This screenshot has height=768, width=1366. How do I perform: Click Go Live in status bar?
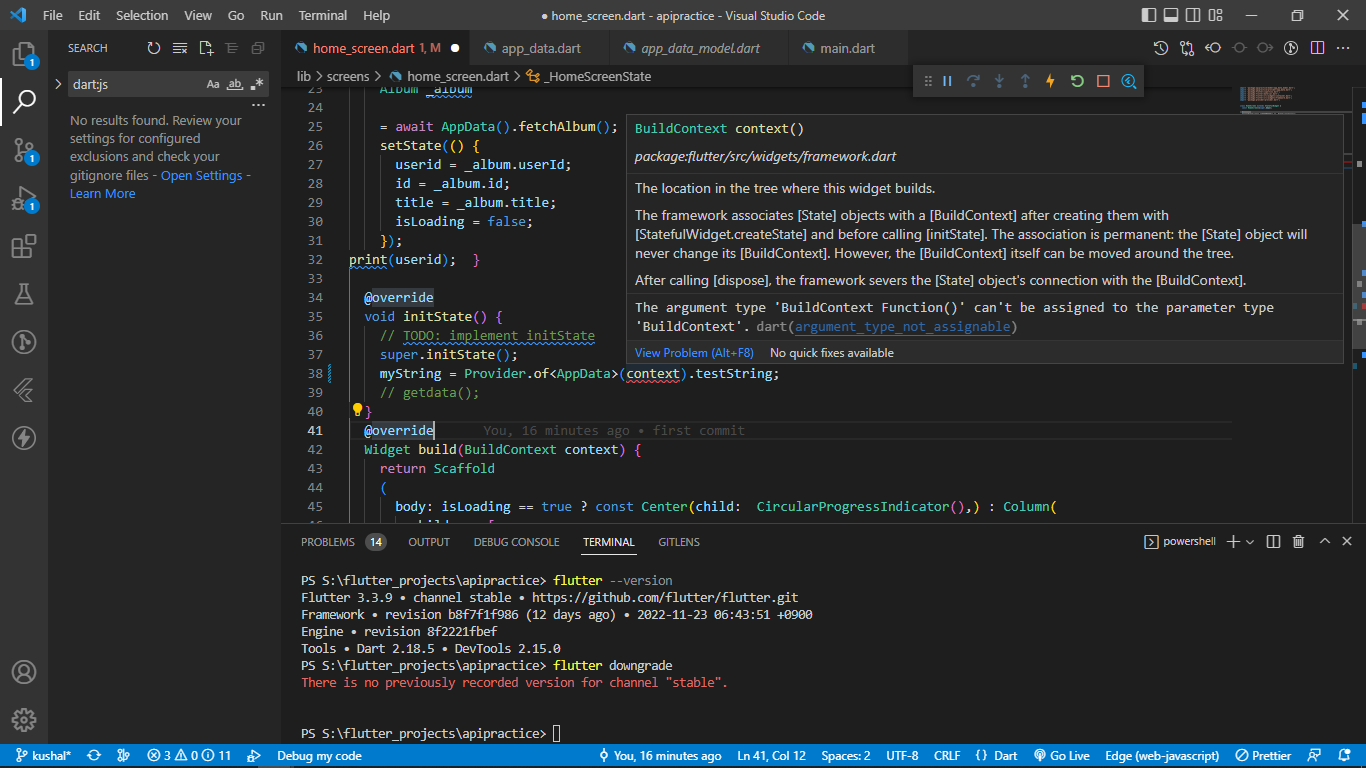[x=1062, y=756]
